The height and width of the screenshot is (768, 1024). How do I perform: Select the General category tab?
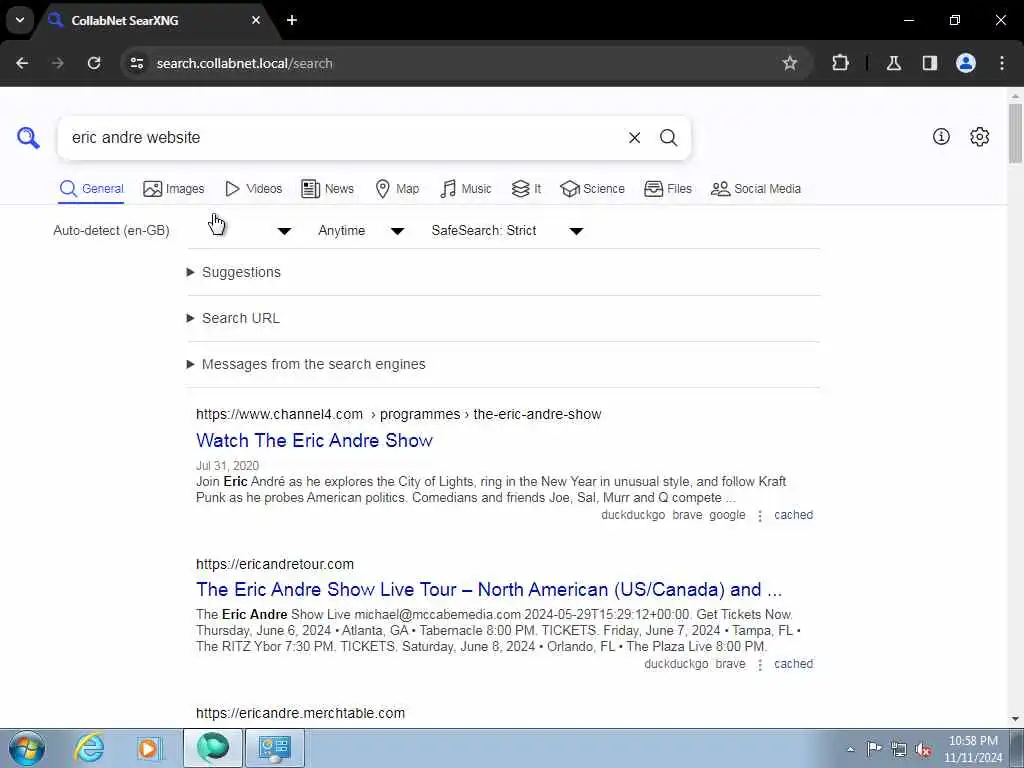coord(91,189)
